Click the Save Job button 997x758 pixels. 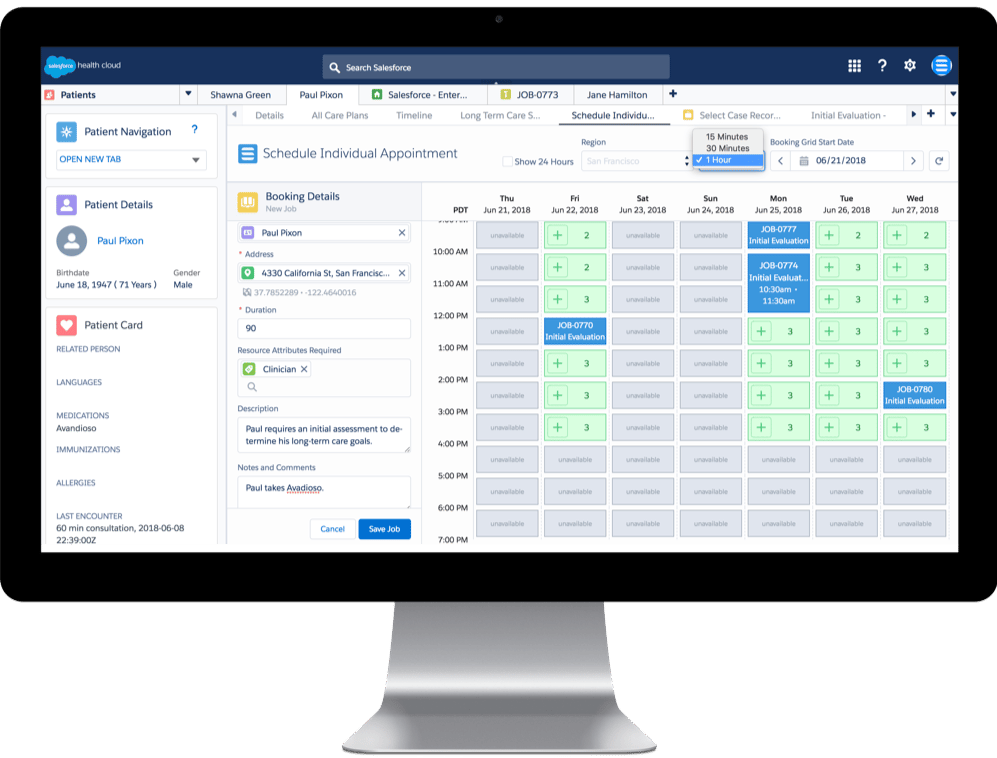(385, 529)
